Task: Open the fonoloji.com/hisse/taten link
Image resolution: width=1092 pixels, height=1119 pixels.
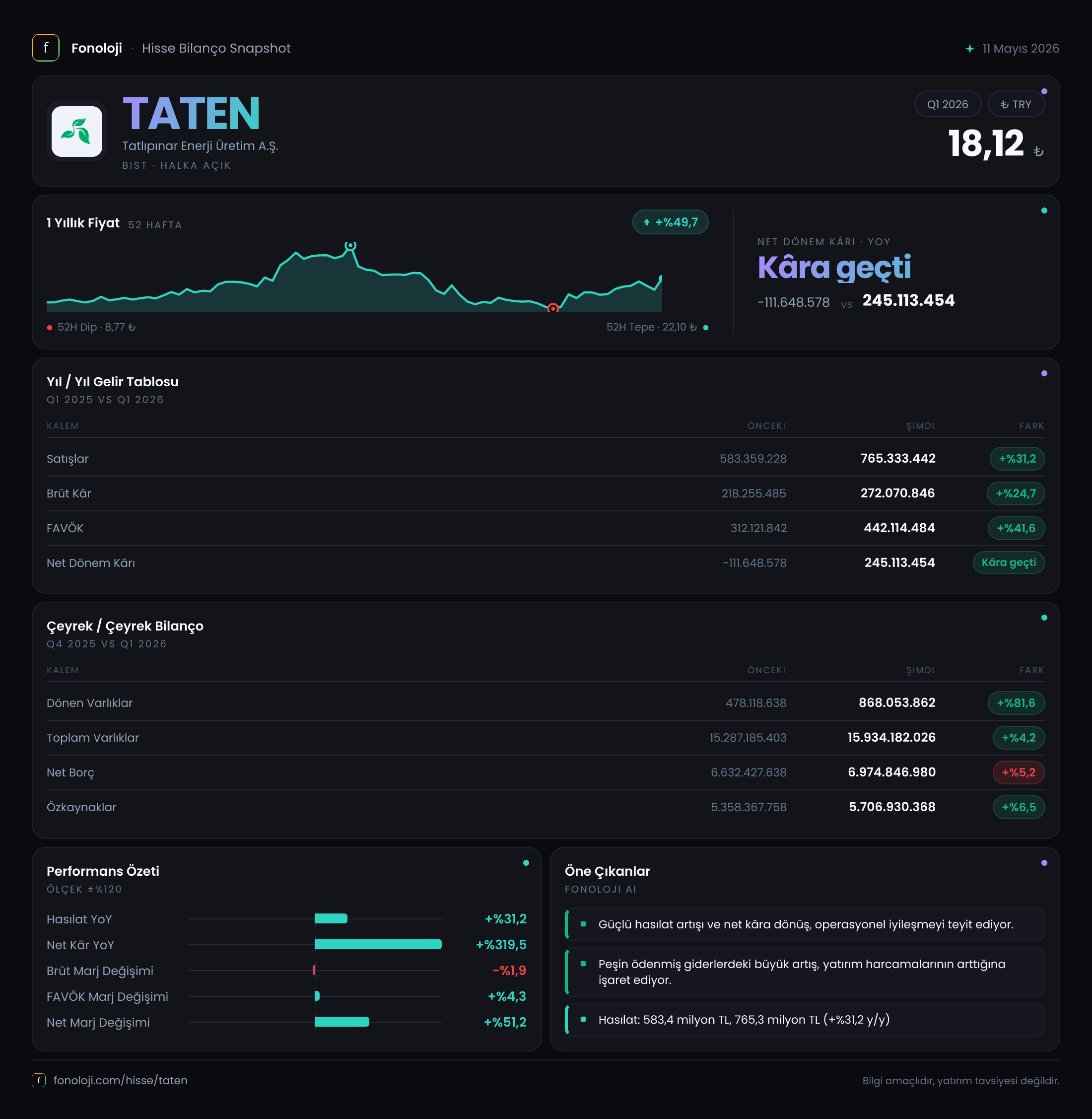Action: [121, 1080]
